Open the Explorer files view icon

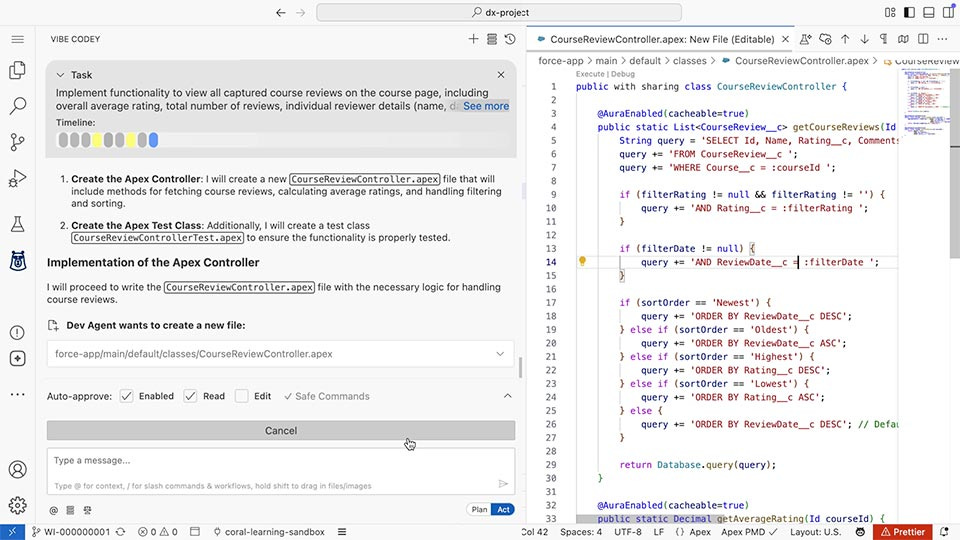click(x=17, y=70)
